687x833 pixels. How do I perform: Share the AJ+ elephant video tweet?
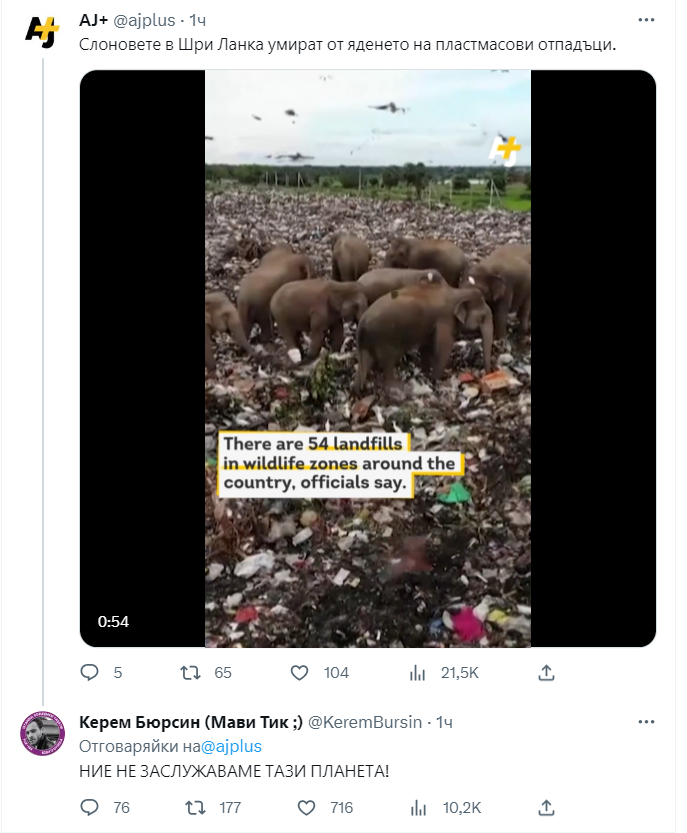click(546, 673)
